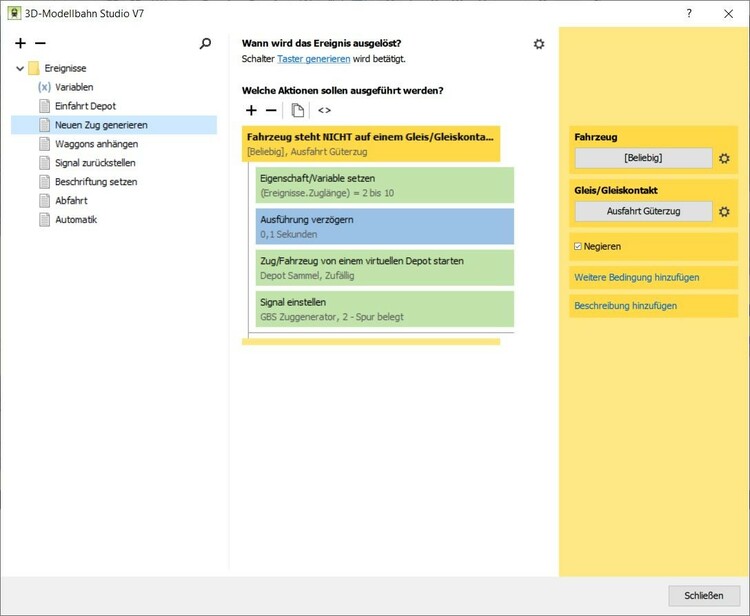Toggle the Negieren checkbox
Image resolution: width=750 pixels, height=616 pixels.
click(x=578, y=246)
